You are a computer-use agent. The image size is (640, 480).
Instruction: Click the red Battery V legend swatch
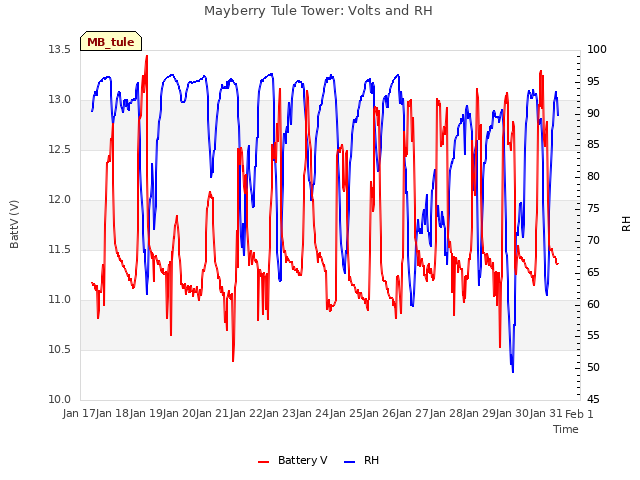[x=264, y=462]
